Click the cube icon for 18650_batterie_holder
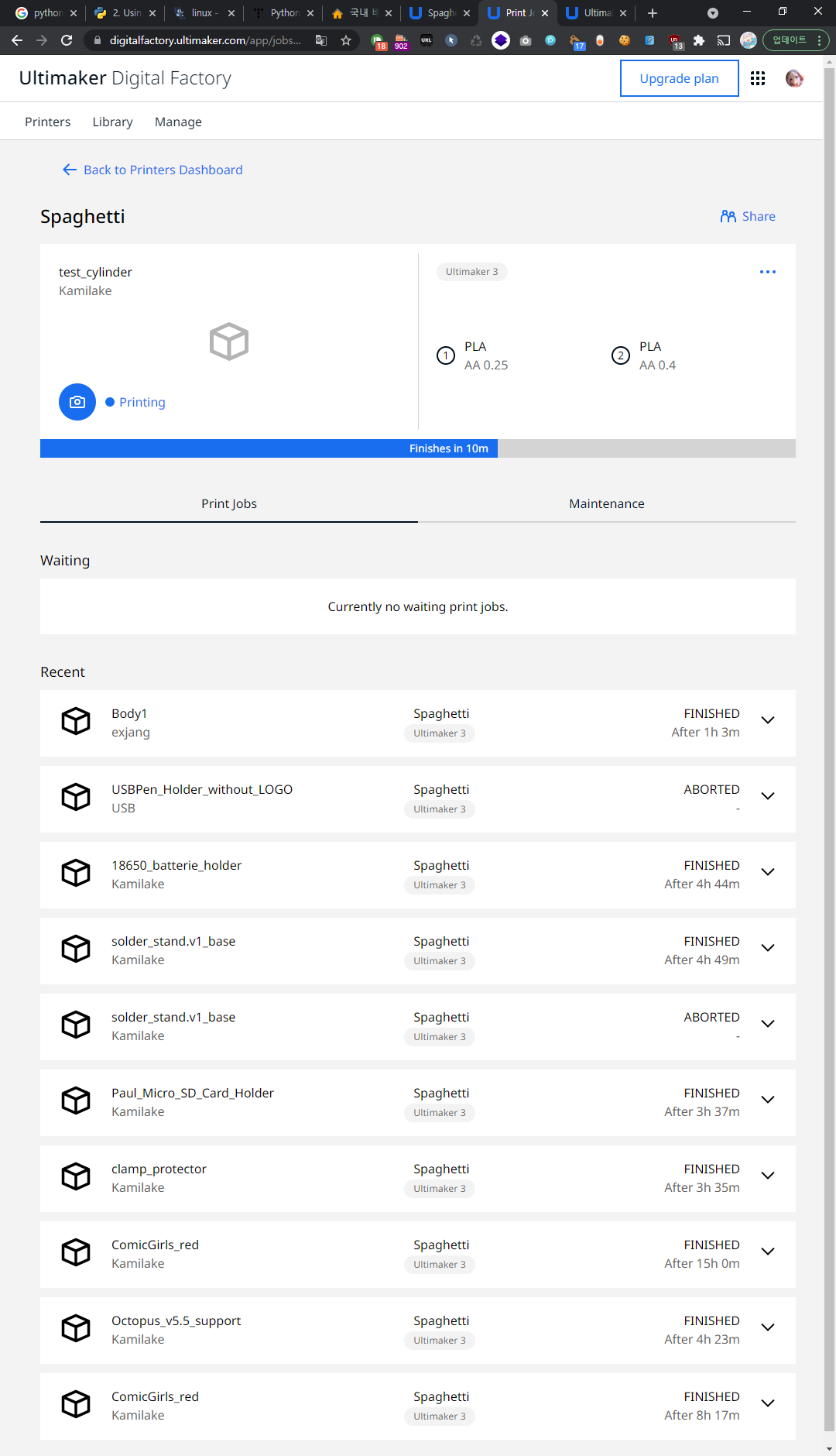The image size is (836, 1456). (x=76, y=873)
